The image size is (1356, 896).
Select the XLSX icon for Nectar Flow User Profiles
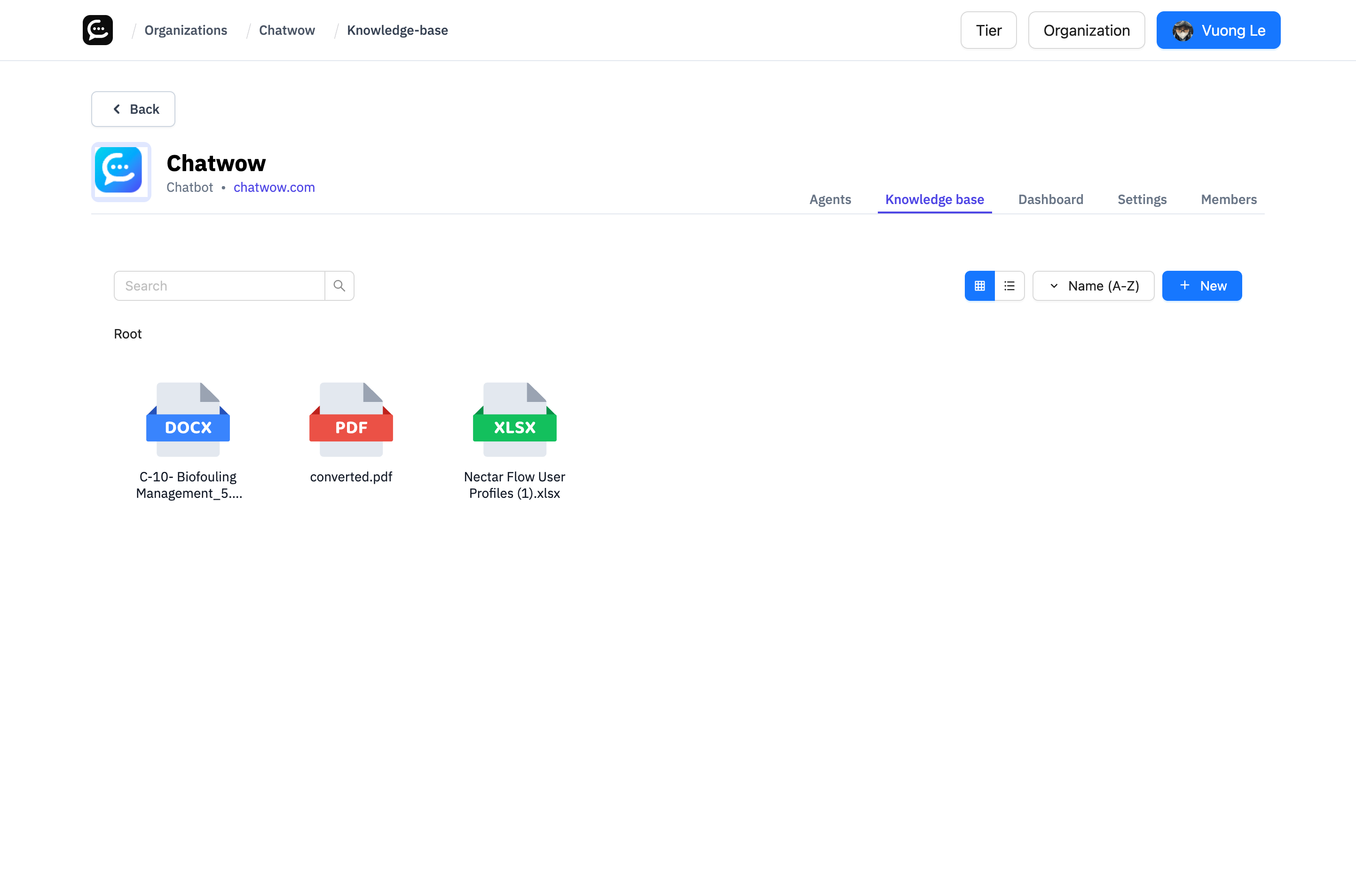(x=514, y=420)
